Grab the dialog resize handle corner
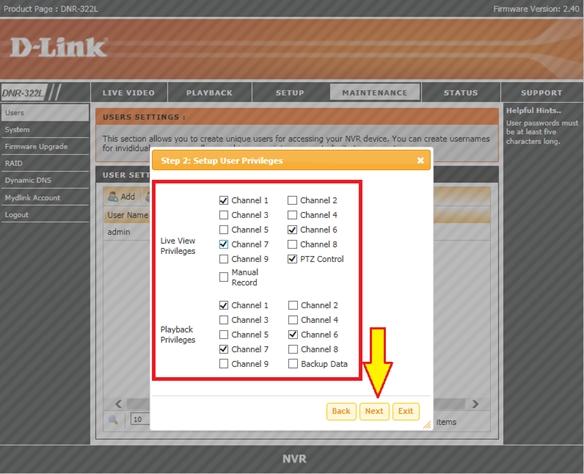Viewport: 584px width, 474px height. pyautogui.click(x=427, y=424)
